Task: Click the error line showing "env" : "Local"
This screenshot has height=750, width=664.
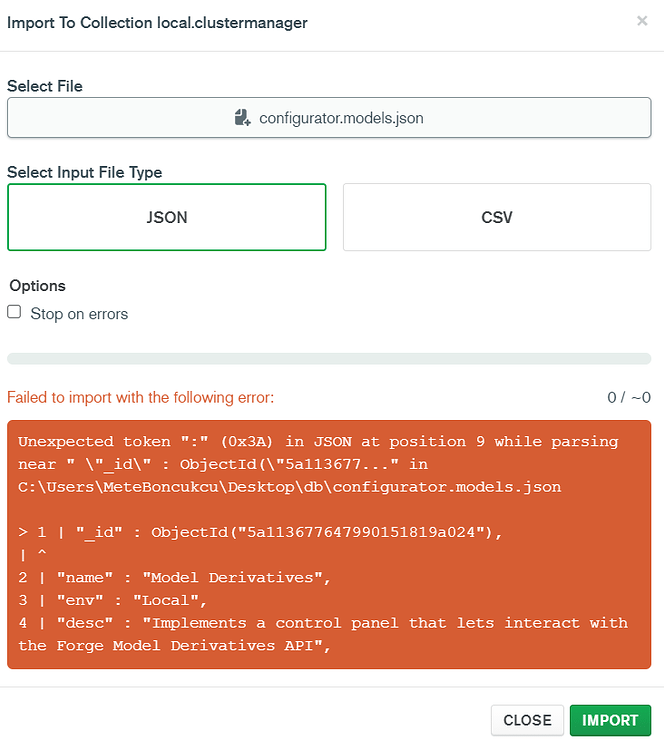Action: pos(125,600)
